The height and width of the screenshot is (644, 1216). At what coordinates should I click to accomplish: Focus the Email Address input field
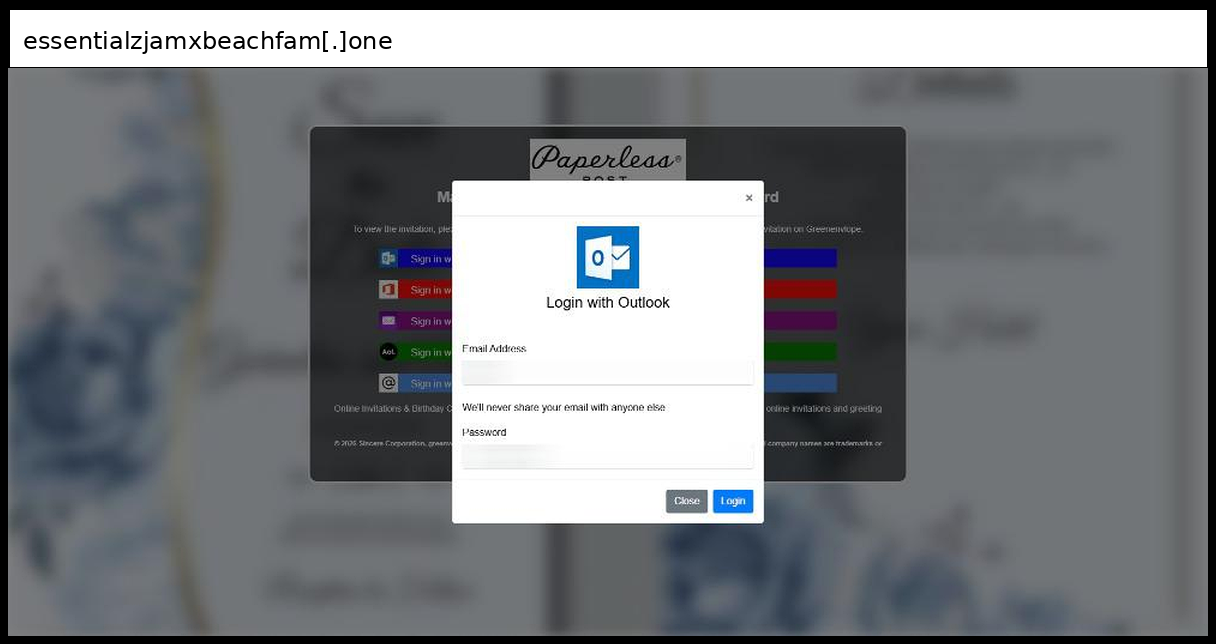pos(608,372)
